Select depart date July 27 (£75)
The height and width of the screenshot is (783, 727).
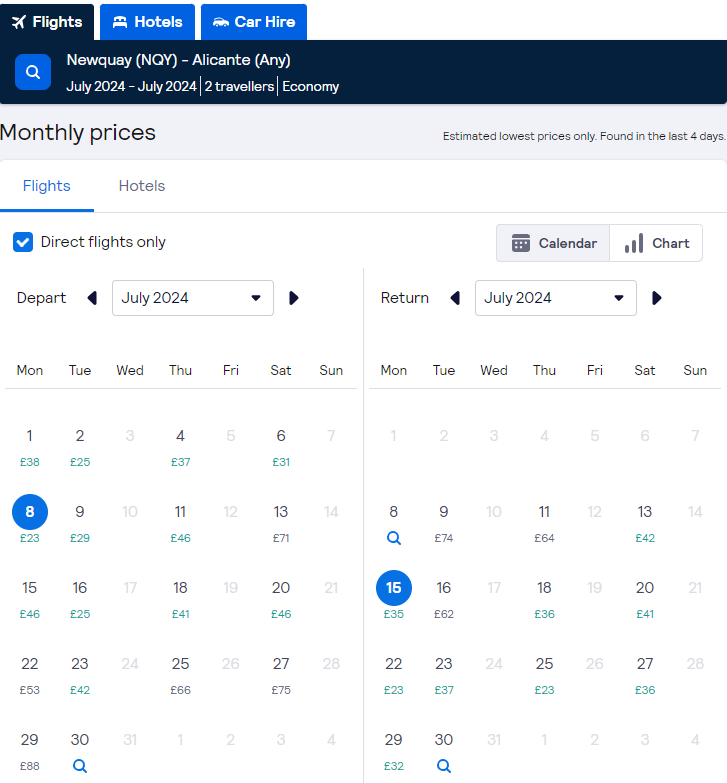(x=281, y=675)
